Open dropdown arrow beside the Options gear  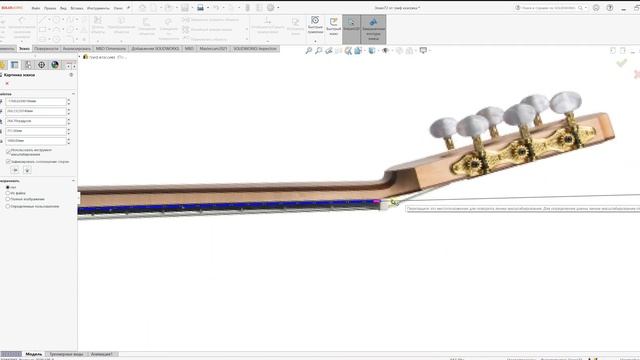point(278,8)
